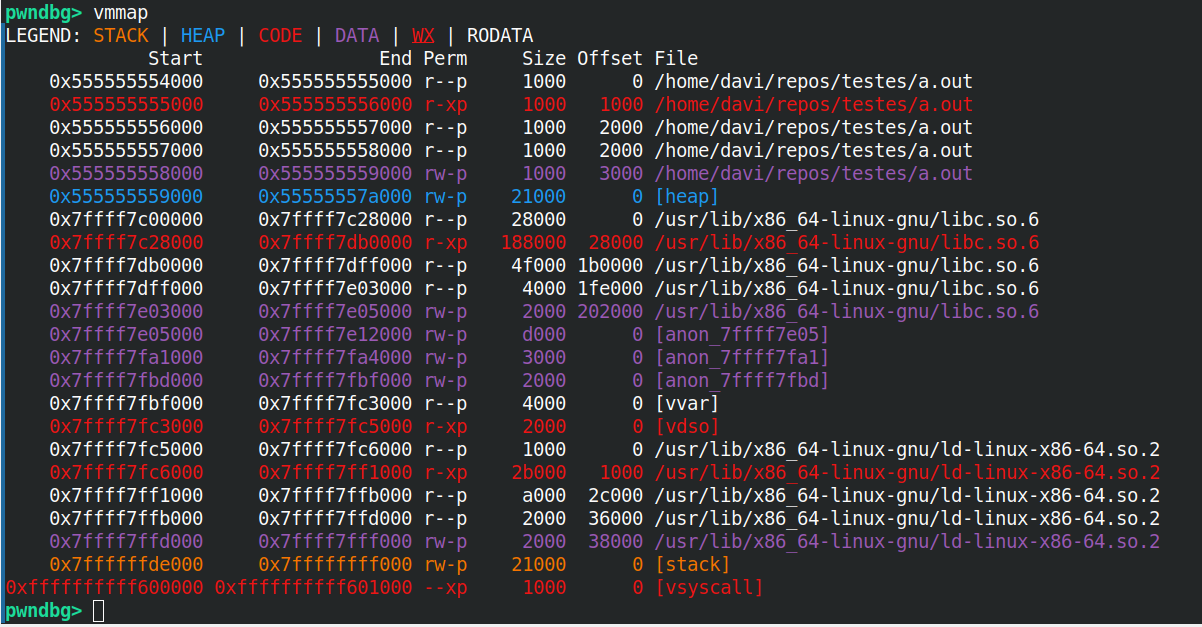Select the RODATA legend entry

click(499, 35)
